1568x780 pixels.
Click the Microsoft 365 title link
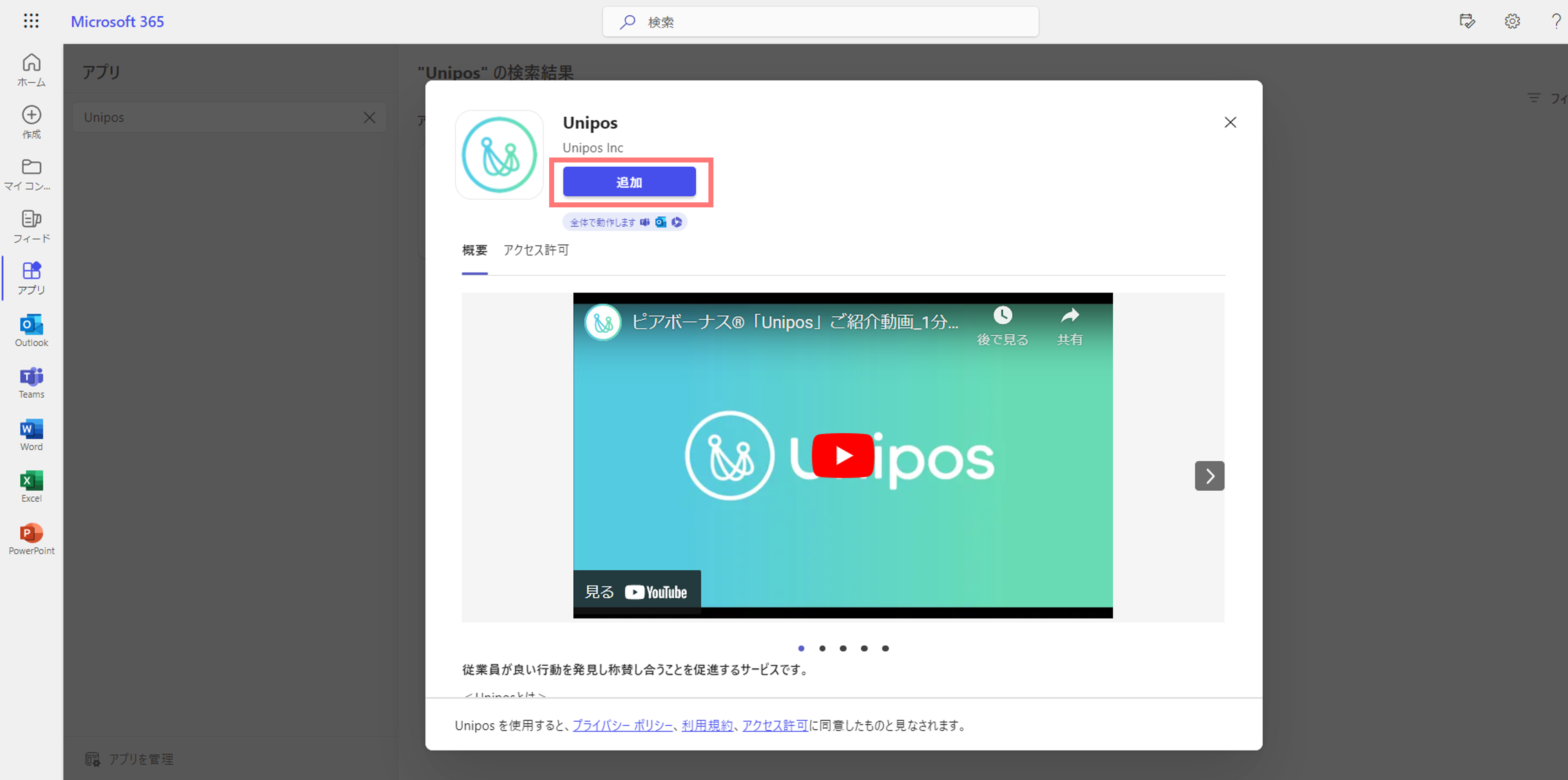[x=118, y=21]
